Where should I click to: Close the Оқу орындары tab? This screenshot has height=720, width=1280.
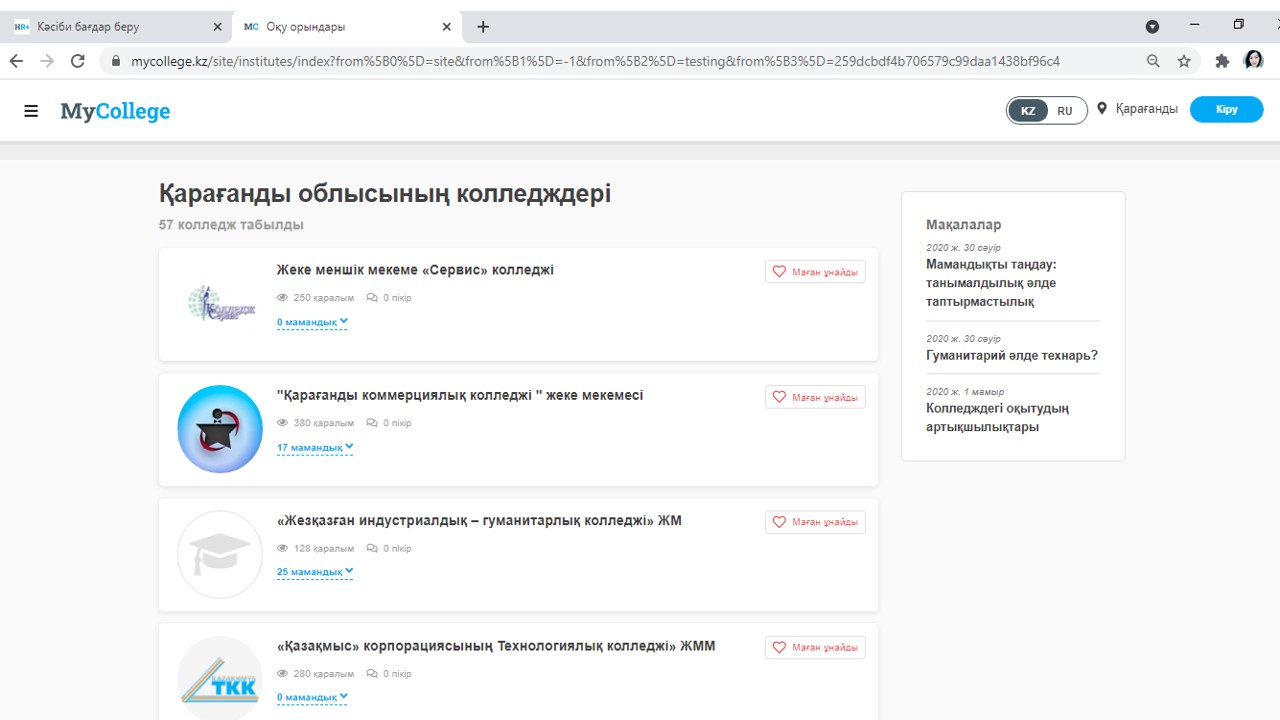click(x=447, y=27)
